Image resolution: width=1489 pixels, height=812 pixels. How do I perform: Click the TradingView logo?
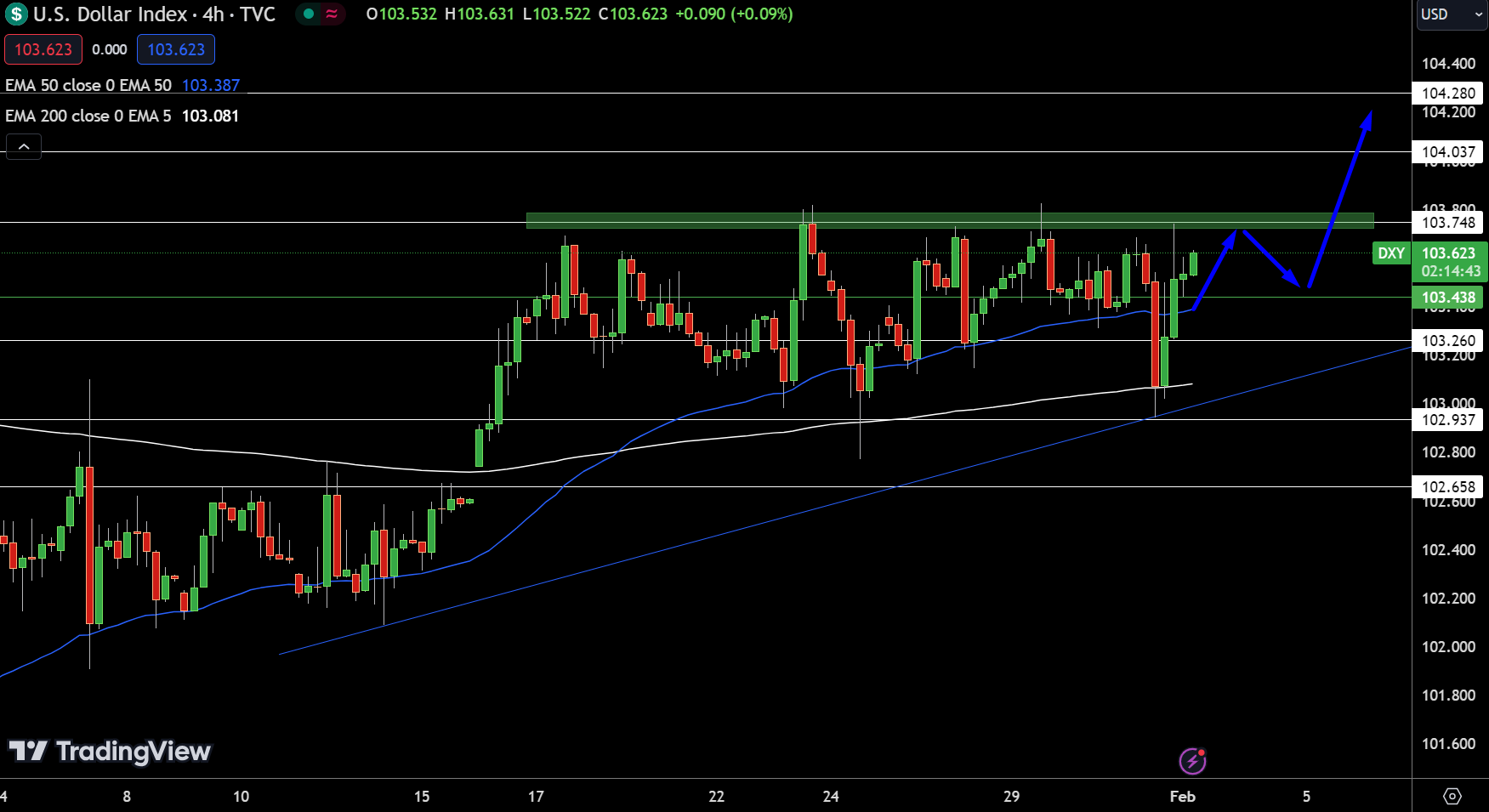110,752
